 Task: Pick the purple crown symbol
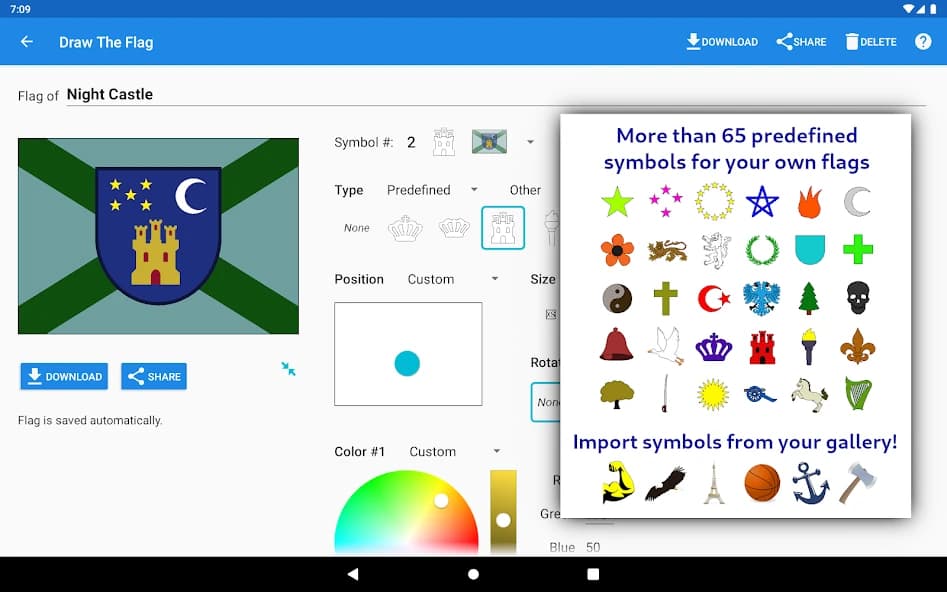tap(713, 347)
